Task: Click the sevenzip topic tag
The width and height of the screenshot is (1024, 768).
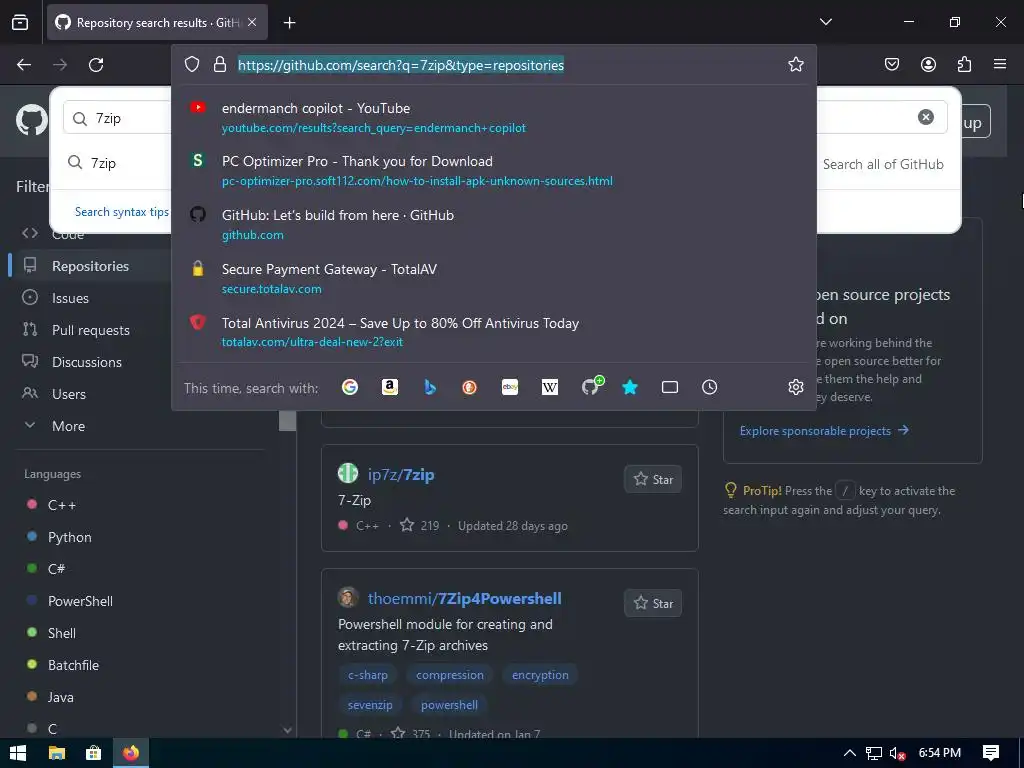Action: pyautogui.click(x=370, y=705)
